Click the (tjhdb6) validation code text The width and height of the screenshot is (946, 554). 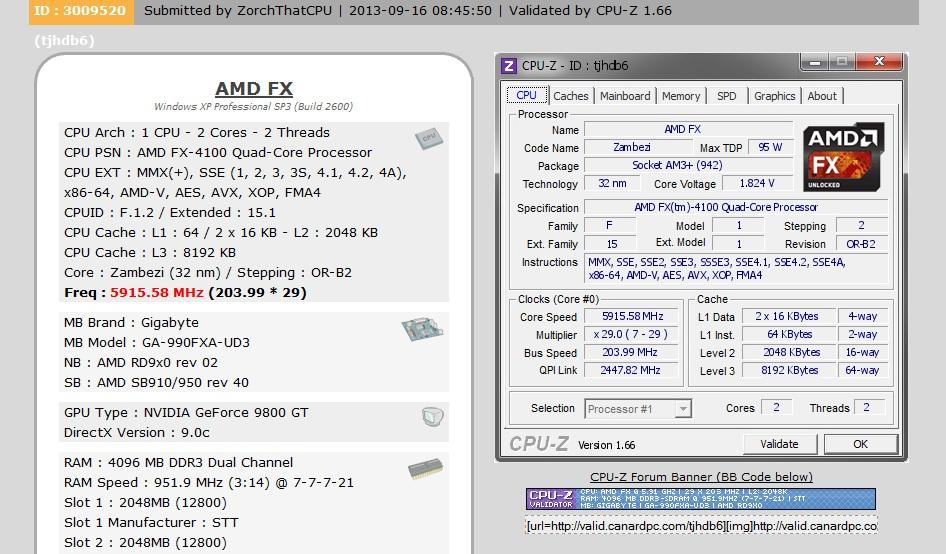[65, 40]
